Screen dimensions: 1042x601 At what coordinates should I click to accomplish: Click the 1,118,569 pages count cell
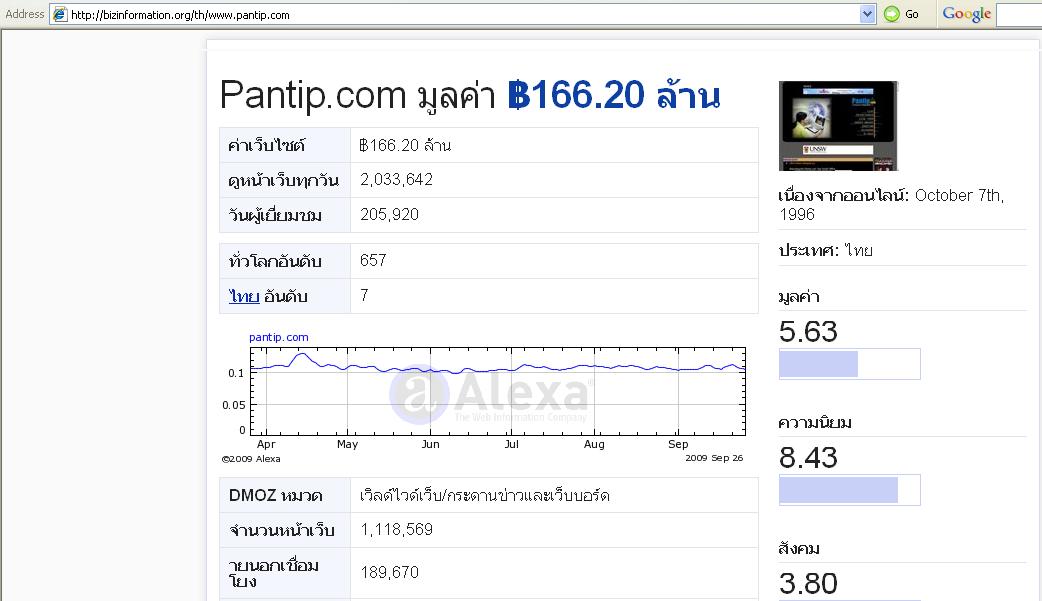pos(554,530)
